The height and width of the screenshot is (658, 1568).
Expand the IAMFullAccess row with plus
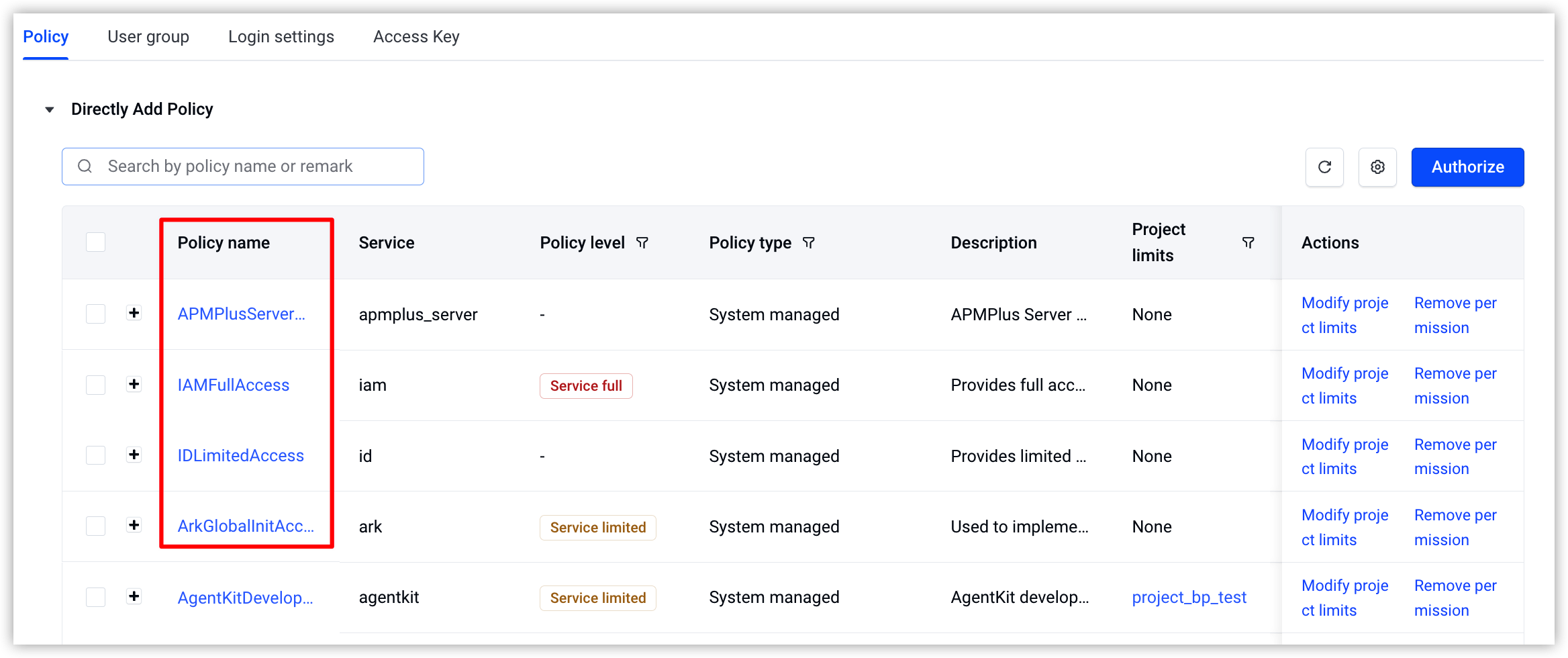[134, 384]
